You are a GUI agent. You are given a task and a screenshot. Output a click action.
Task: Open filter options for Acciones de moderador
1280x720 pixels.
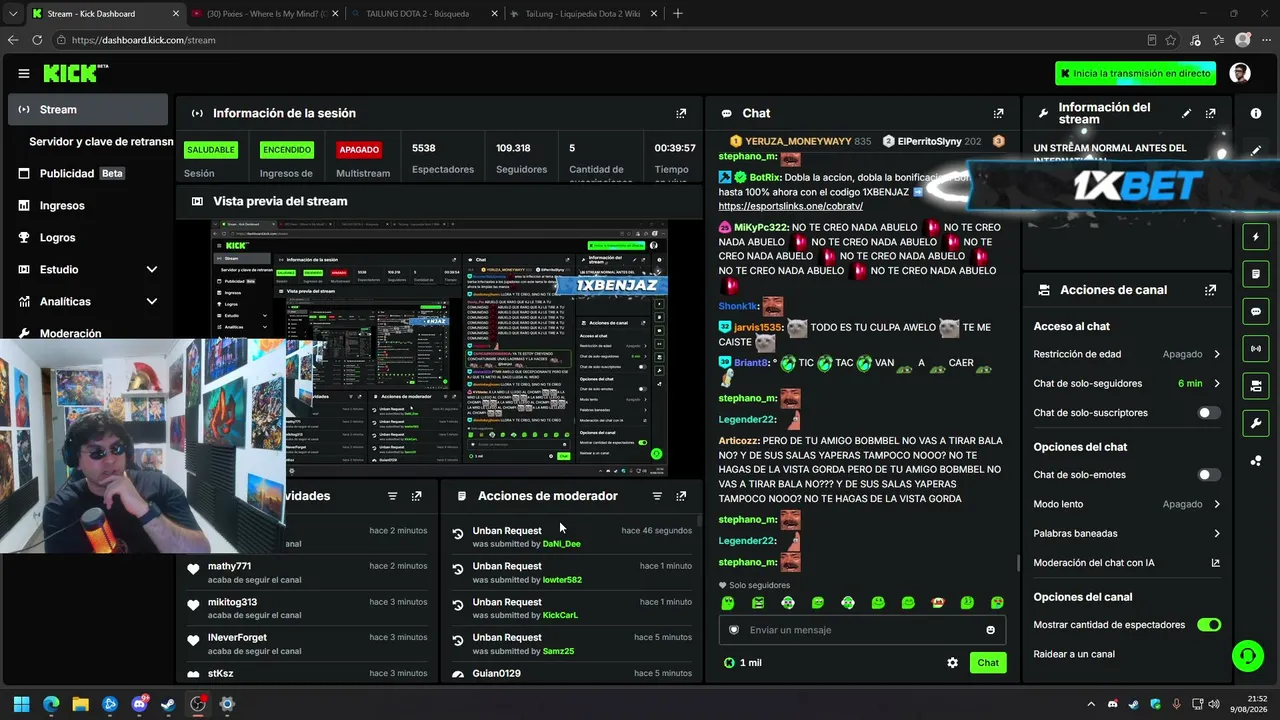pos(657,496)
